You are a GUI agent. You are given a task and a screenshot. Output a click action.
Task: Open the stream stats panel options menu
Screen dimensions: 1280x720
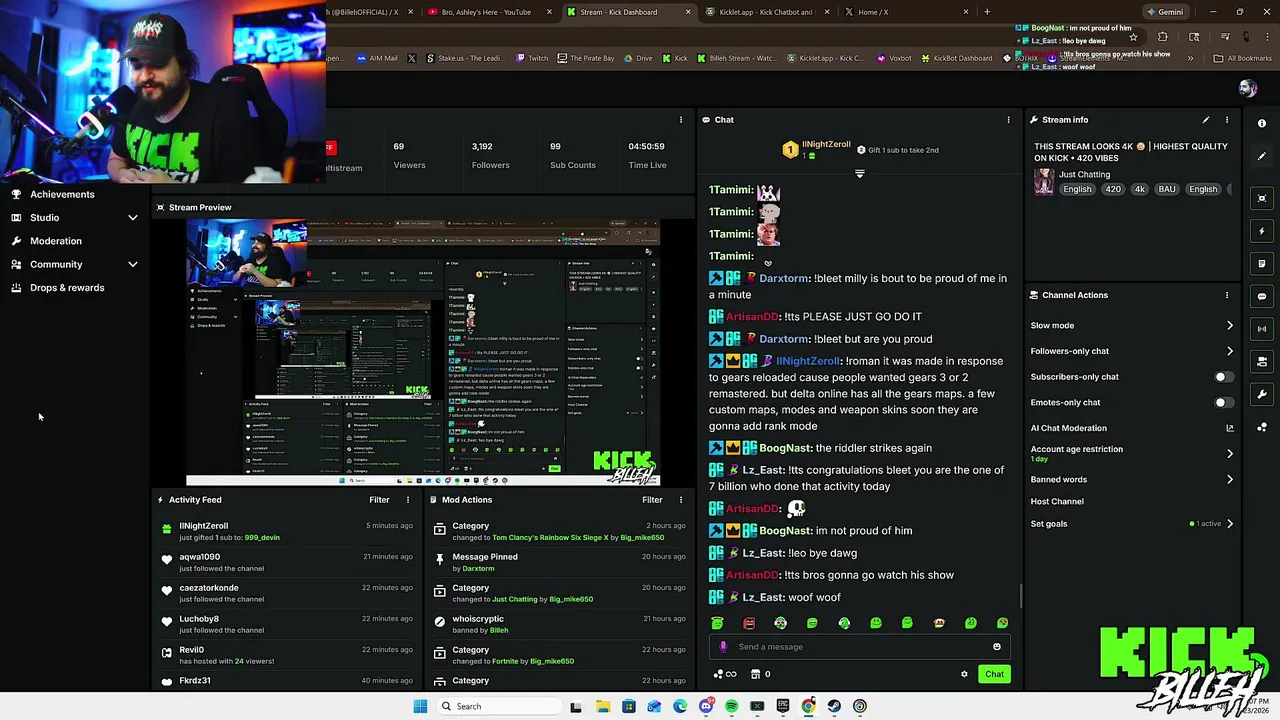[x=681, y=120]
